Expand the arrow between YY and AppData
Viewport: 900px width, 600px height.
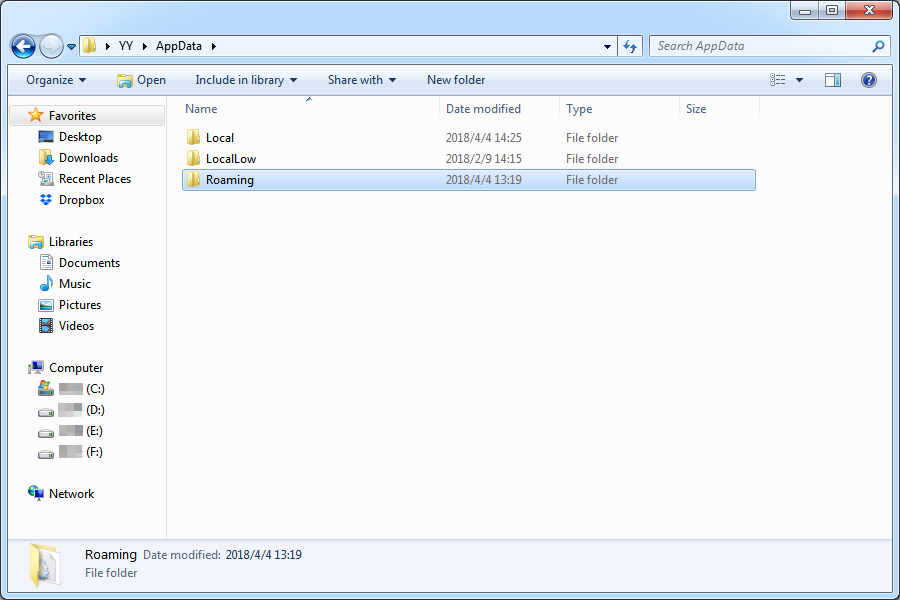click(145, 47)
